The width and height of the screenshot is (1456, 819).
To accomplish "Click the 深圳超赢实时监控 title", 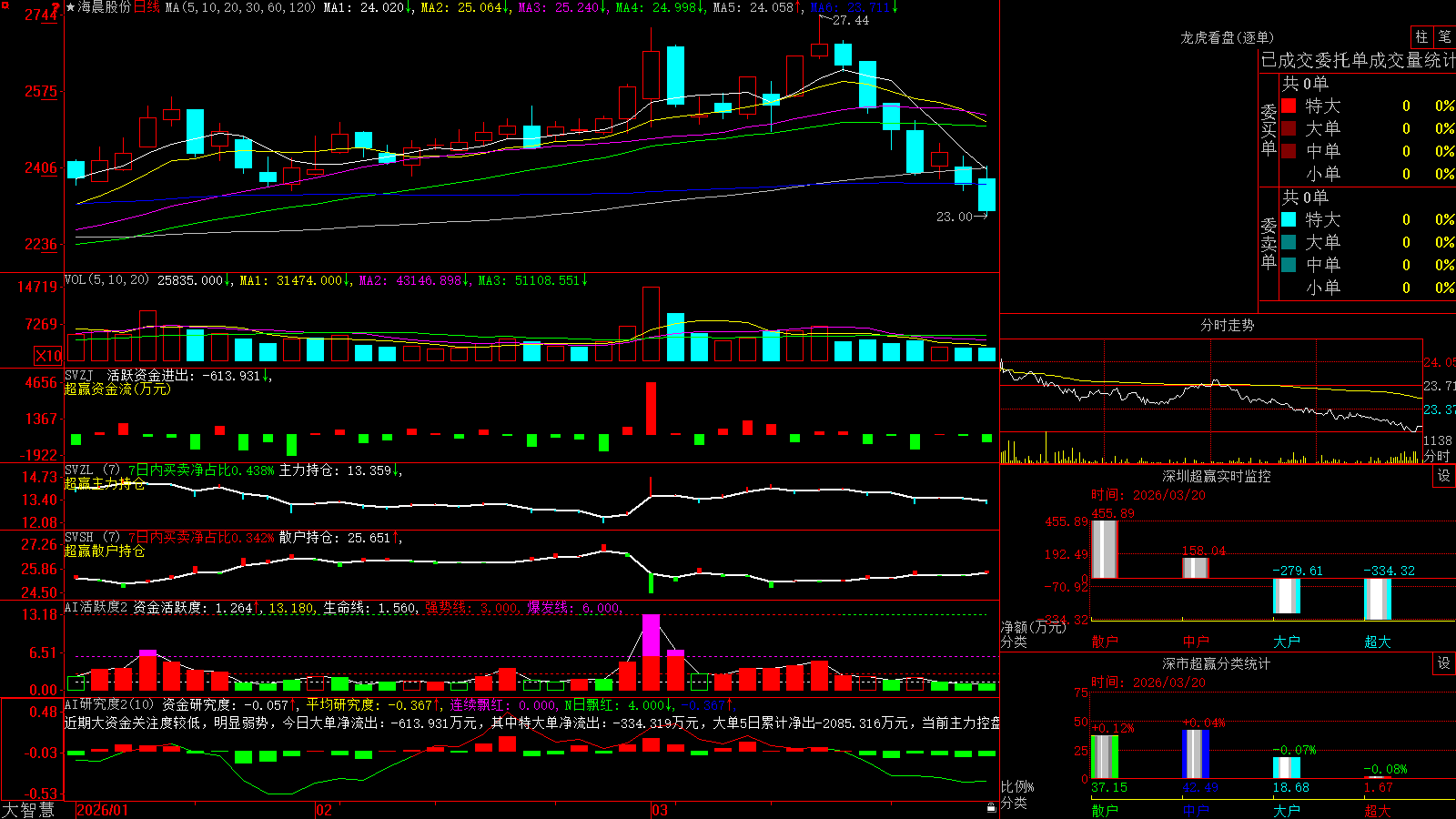I will click(1216, 476).
